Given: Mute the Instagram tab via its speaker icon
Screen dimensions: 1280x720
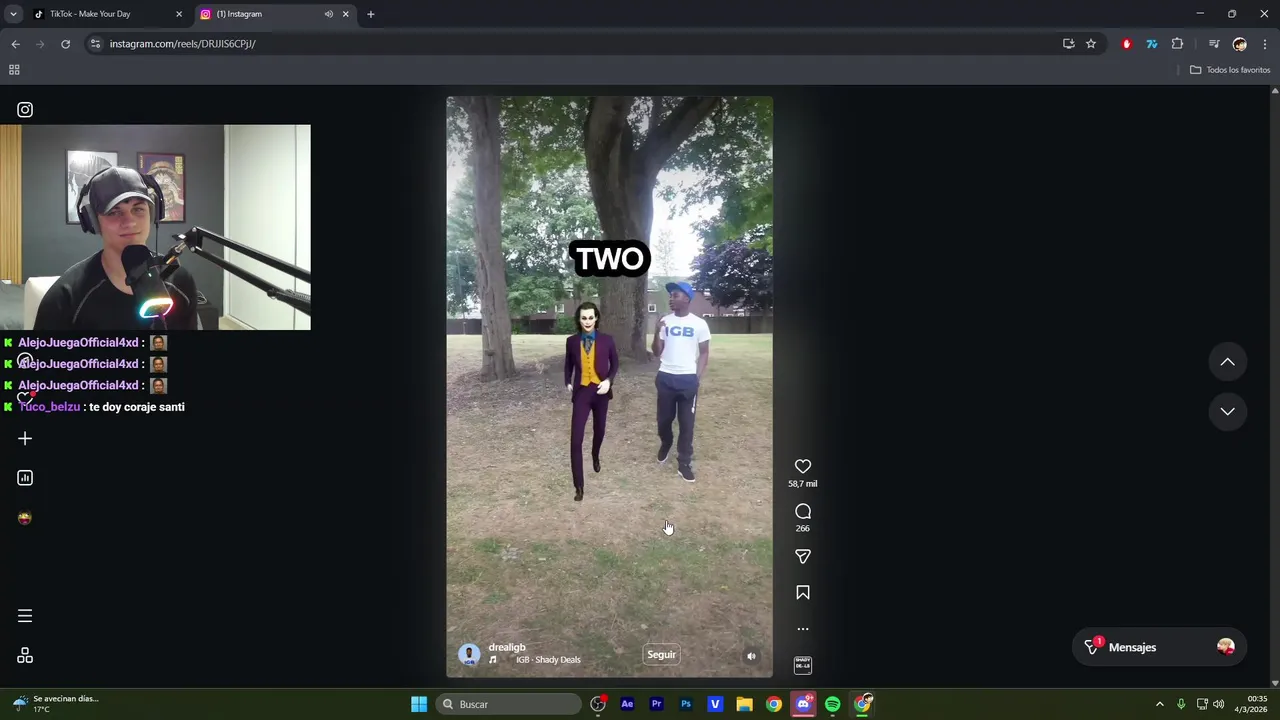Looking at the screenshot, I should point(328,14).
